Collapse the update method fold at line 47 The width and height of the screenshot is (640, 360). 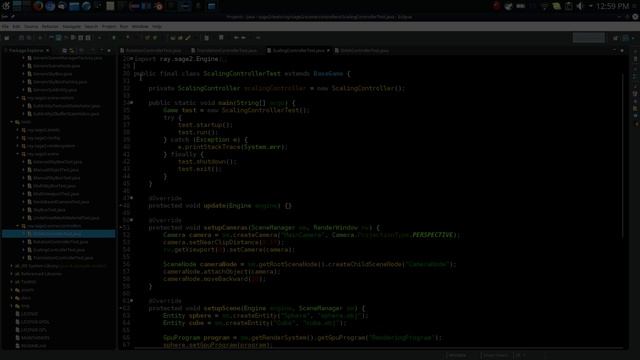tap(131, 198)
